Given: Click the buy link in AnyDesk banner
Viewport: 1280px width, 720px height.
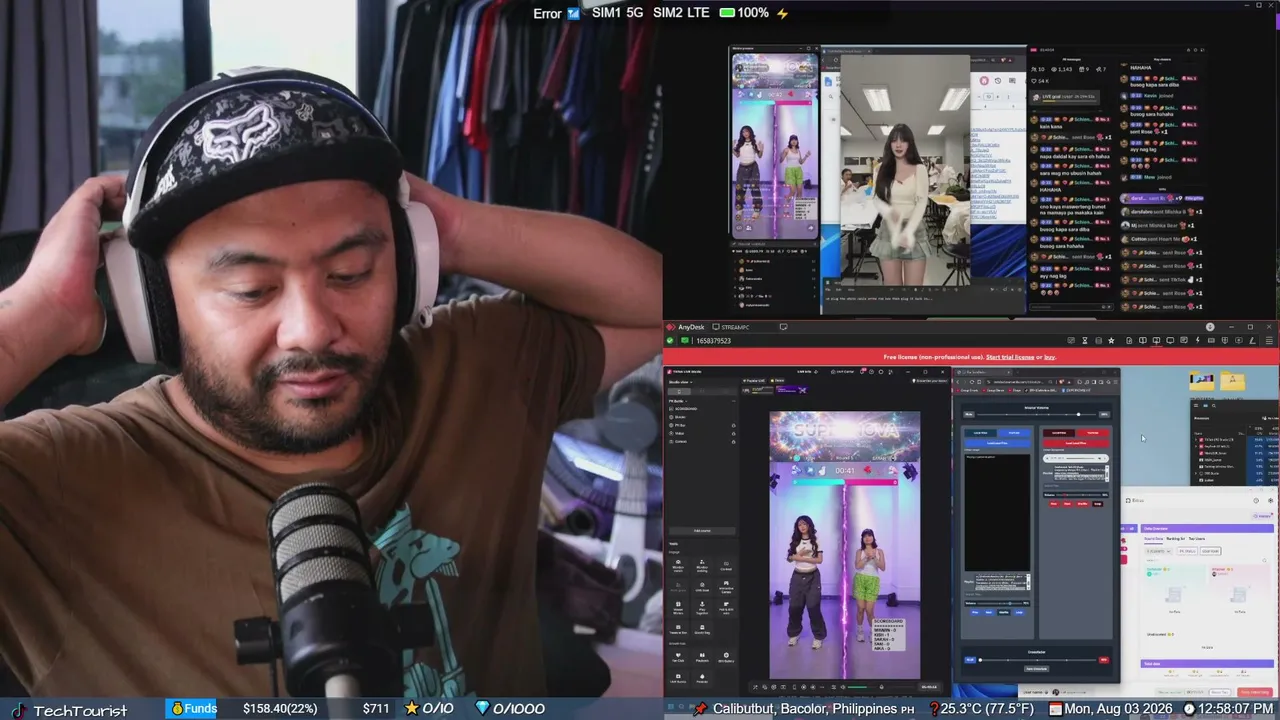Looking at the screenshot, I should tap(1050, 357).
